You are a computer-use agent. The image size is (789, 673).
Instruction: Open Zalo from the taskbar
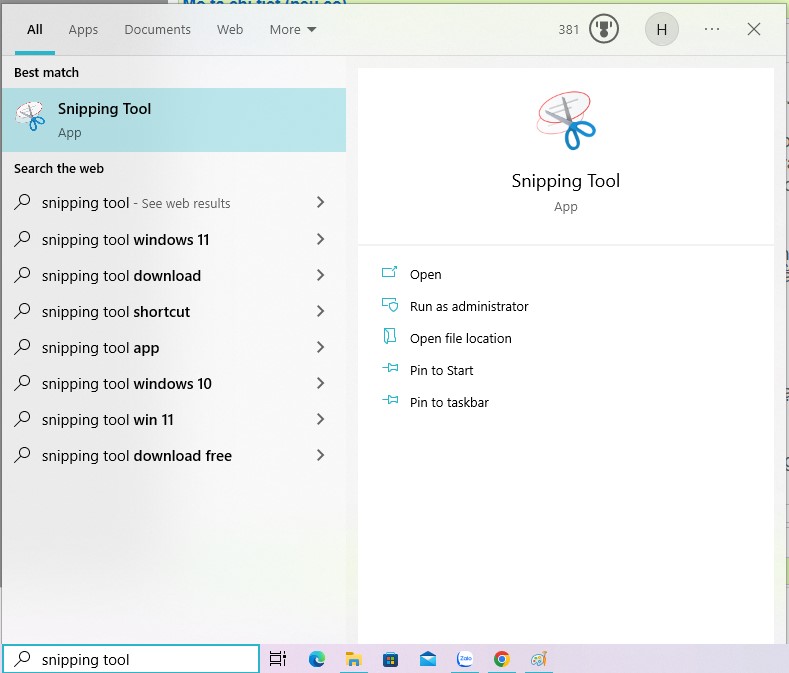tap(465, 659)
